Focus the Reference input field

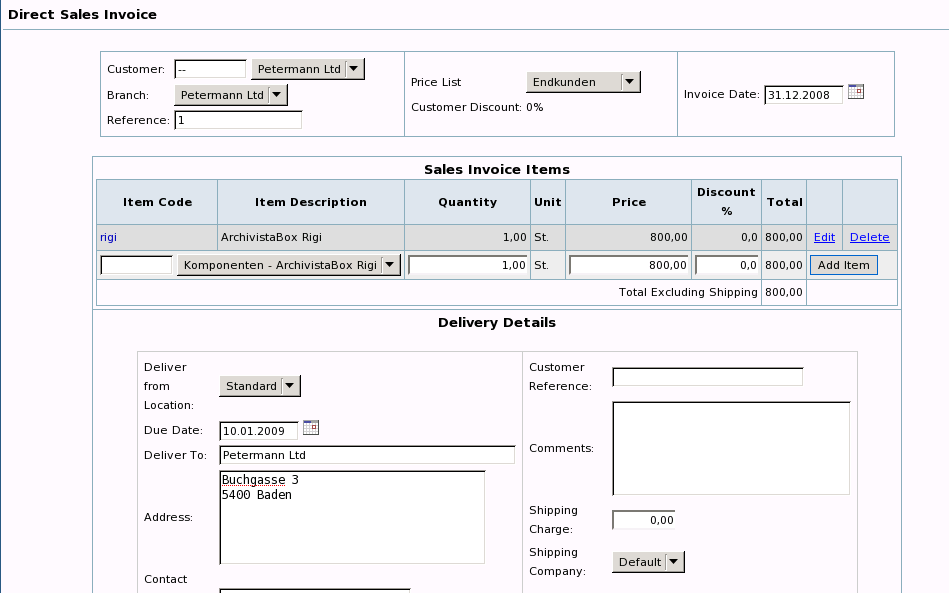(238, 120)
